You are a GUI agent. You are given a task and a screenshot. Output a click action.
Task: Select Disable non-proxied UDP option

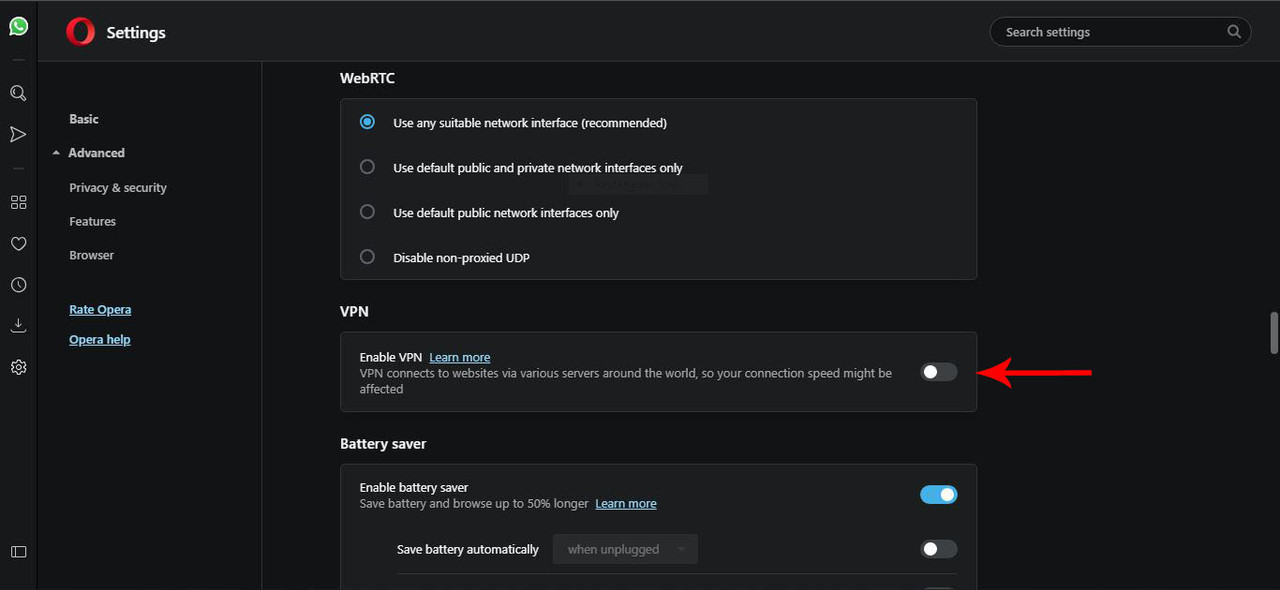(x=367, y=257)
